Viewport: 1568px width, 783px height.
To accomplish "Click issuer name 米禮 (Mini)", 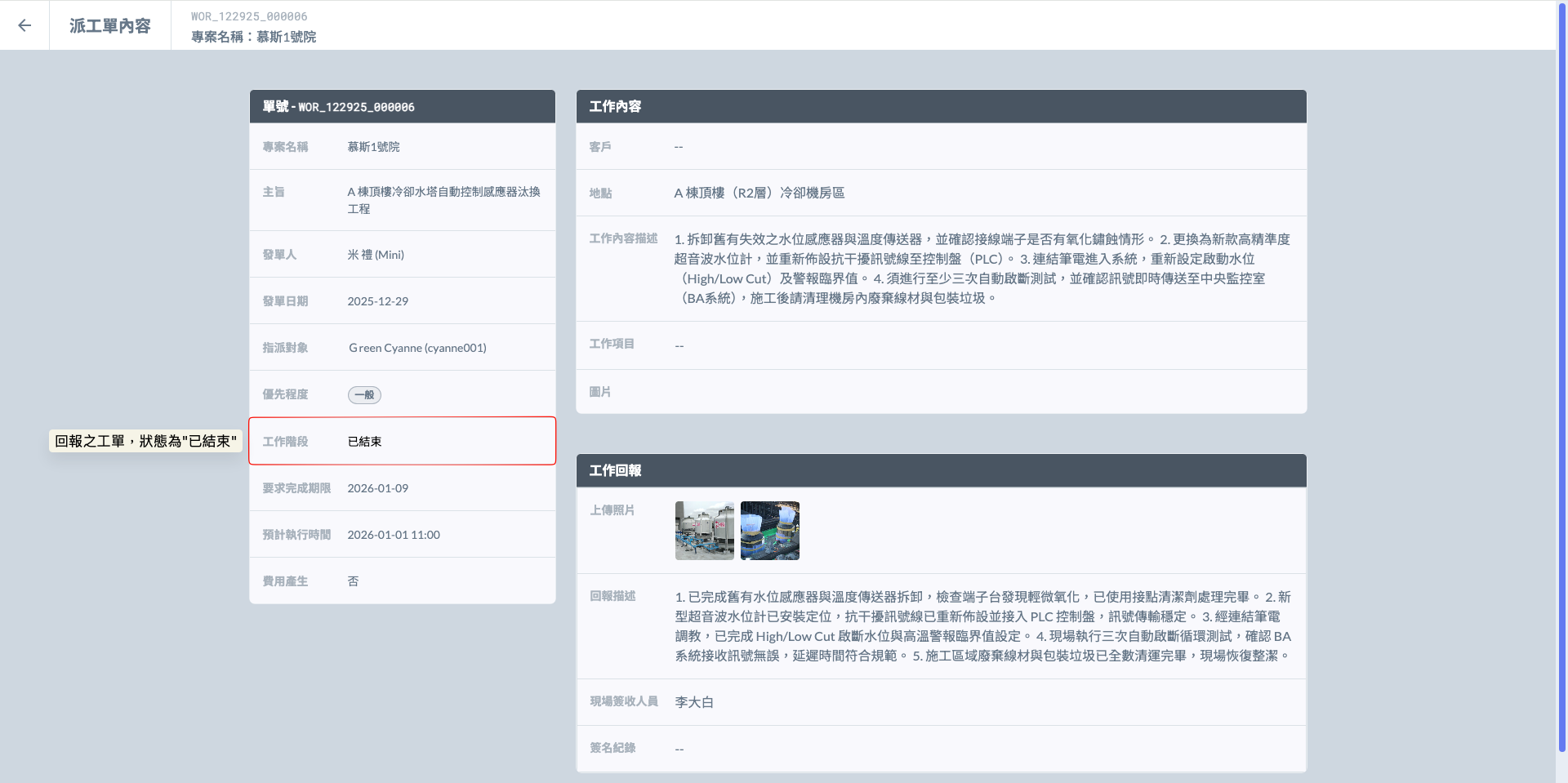I will pyautogui.click(x=376, y=255).
